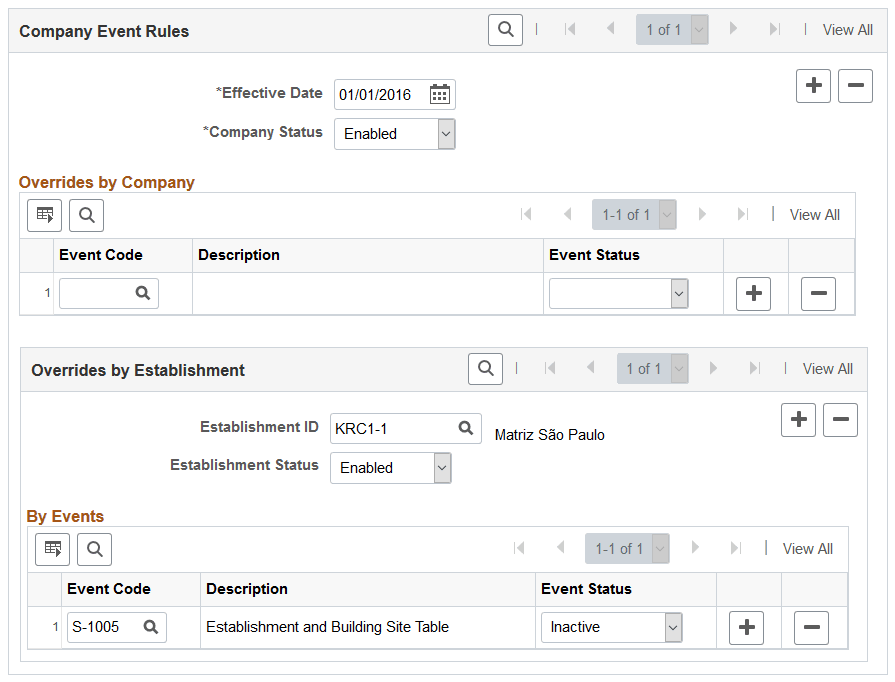Viewport: 895px width, 682px height.
Task: Open the empty Event Status dropdown in Overrides by Company
Action: (678, 293)
